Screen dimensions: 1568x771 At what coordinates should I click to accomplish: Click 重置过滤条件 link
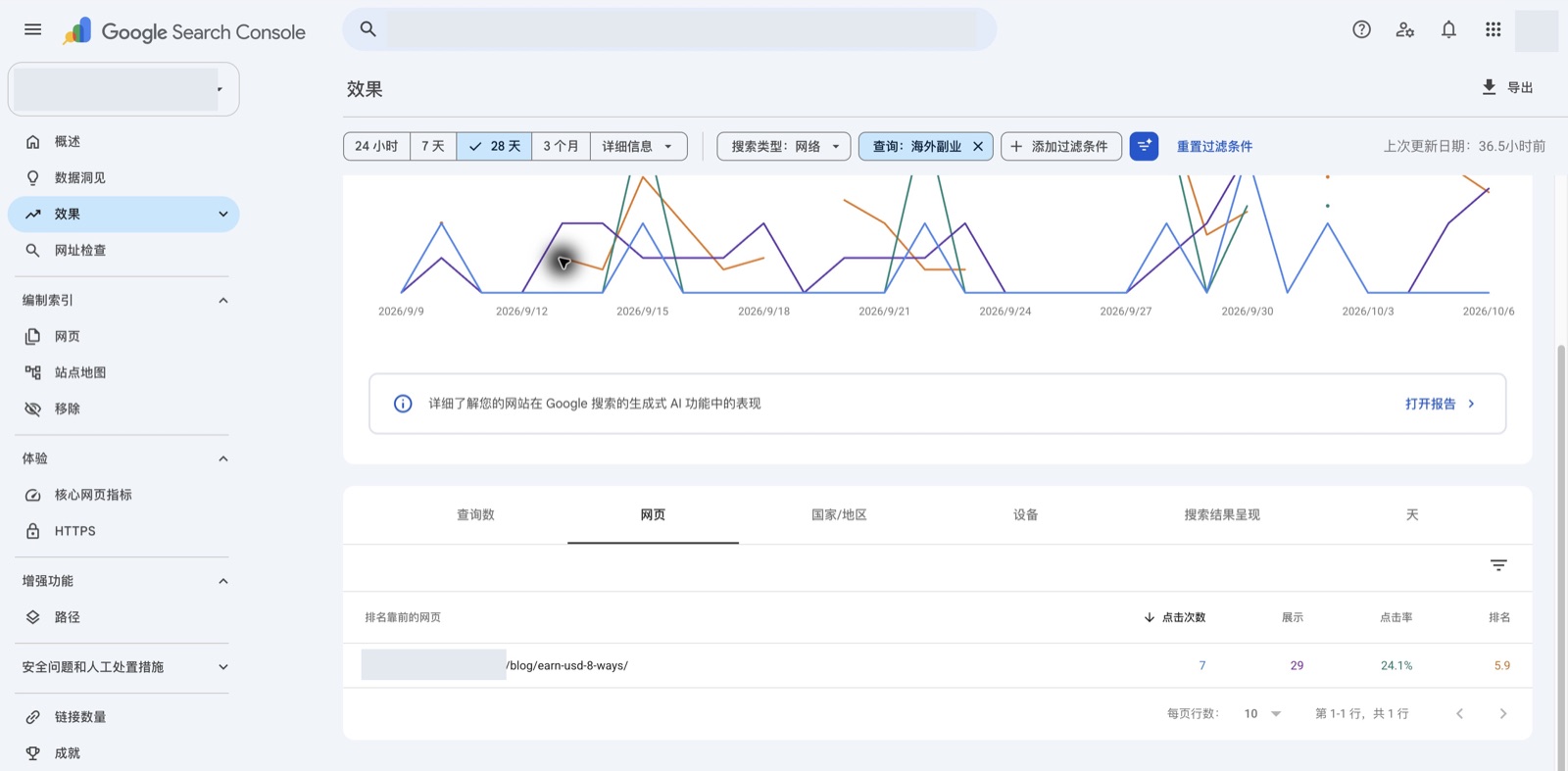1214,146
